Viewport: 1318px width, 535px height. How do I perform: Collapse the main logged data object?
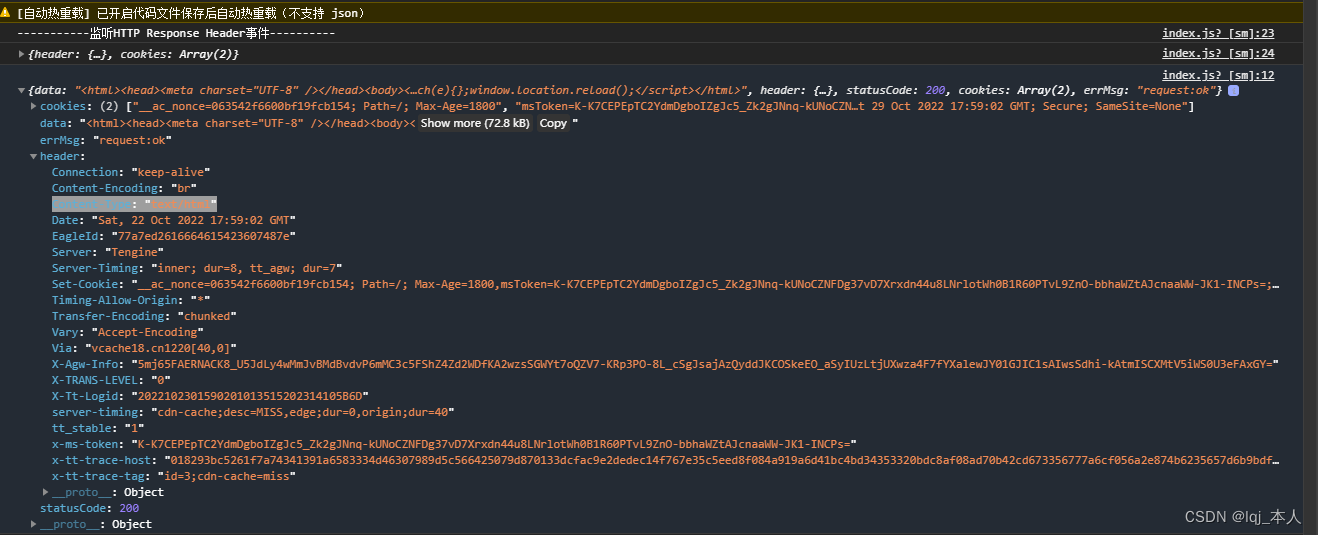pos(22,90)
